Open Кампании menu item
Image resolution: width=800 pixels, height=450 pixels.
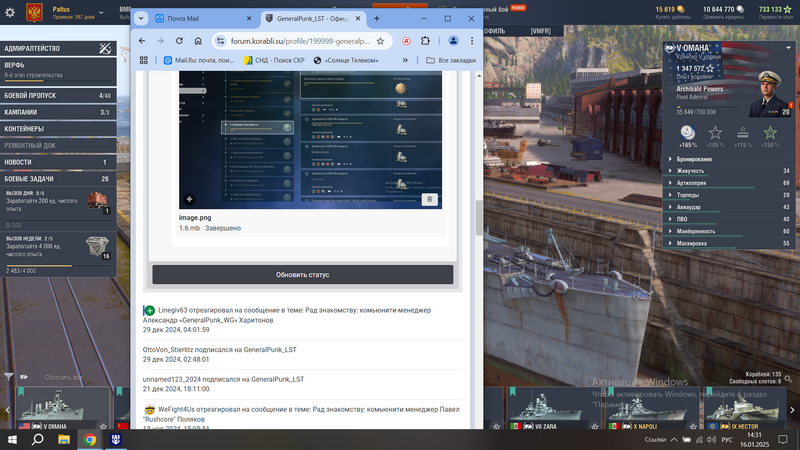click(58, 112)
